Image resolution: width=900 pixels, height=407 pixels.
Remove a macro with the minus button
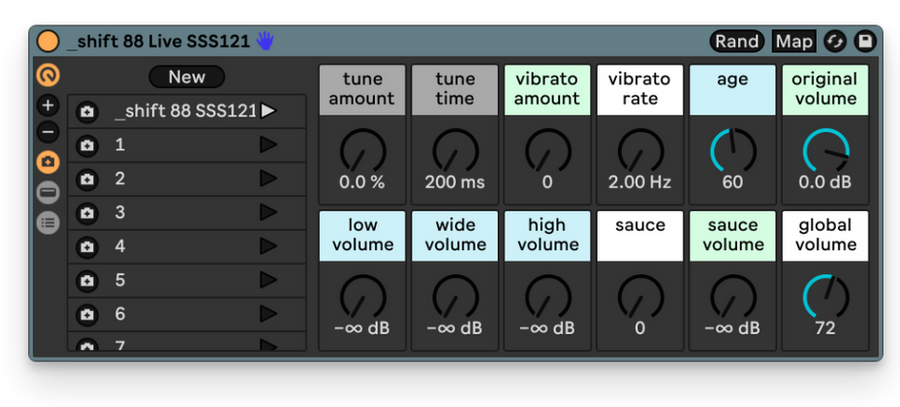click(48, 133)
